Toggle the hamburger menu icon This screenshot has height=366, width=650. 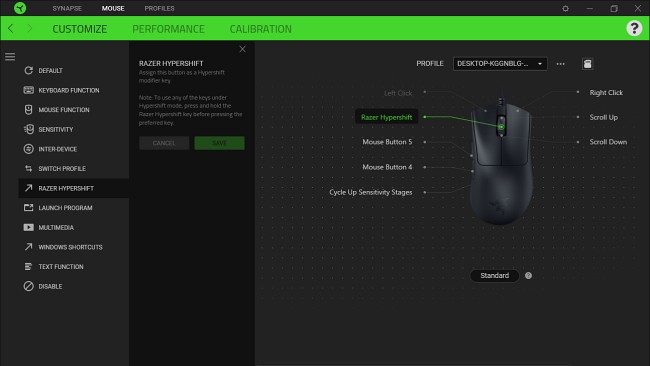coord(10,56)
